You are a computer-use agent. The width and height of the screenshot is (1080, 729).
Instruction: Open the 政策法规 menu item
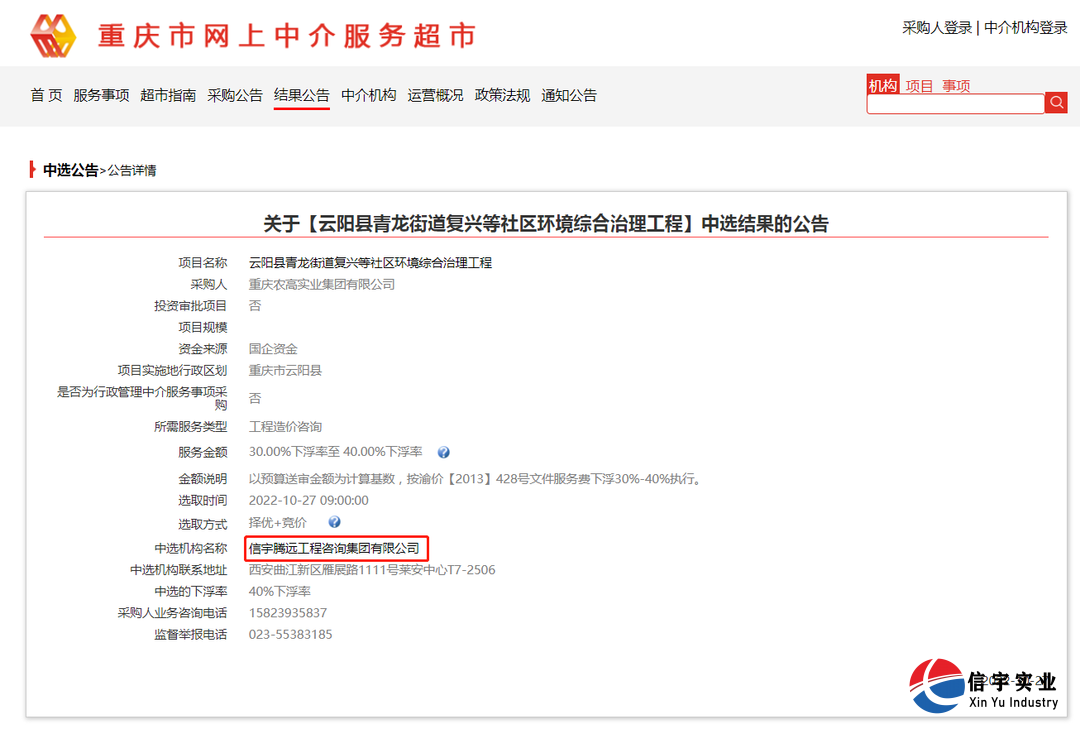(x=501, y=95)
